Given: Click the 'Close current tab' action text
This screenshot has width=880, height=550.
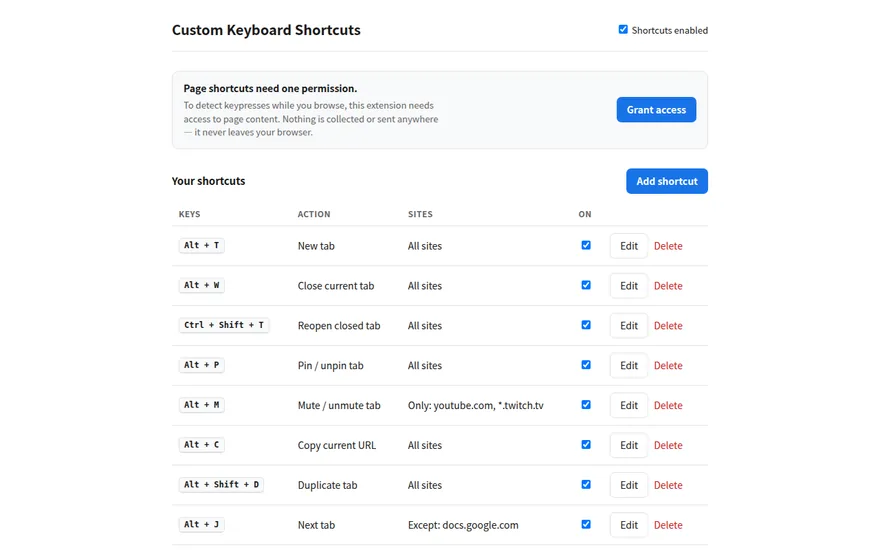Looking at the screenshot, I should point(336,286).
